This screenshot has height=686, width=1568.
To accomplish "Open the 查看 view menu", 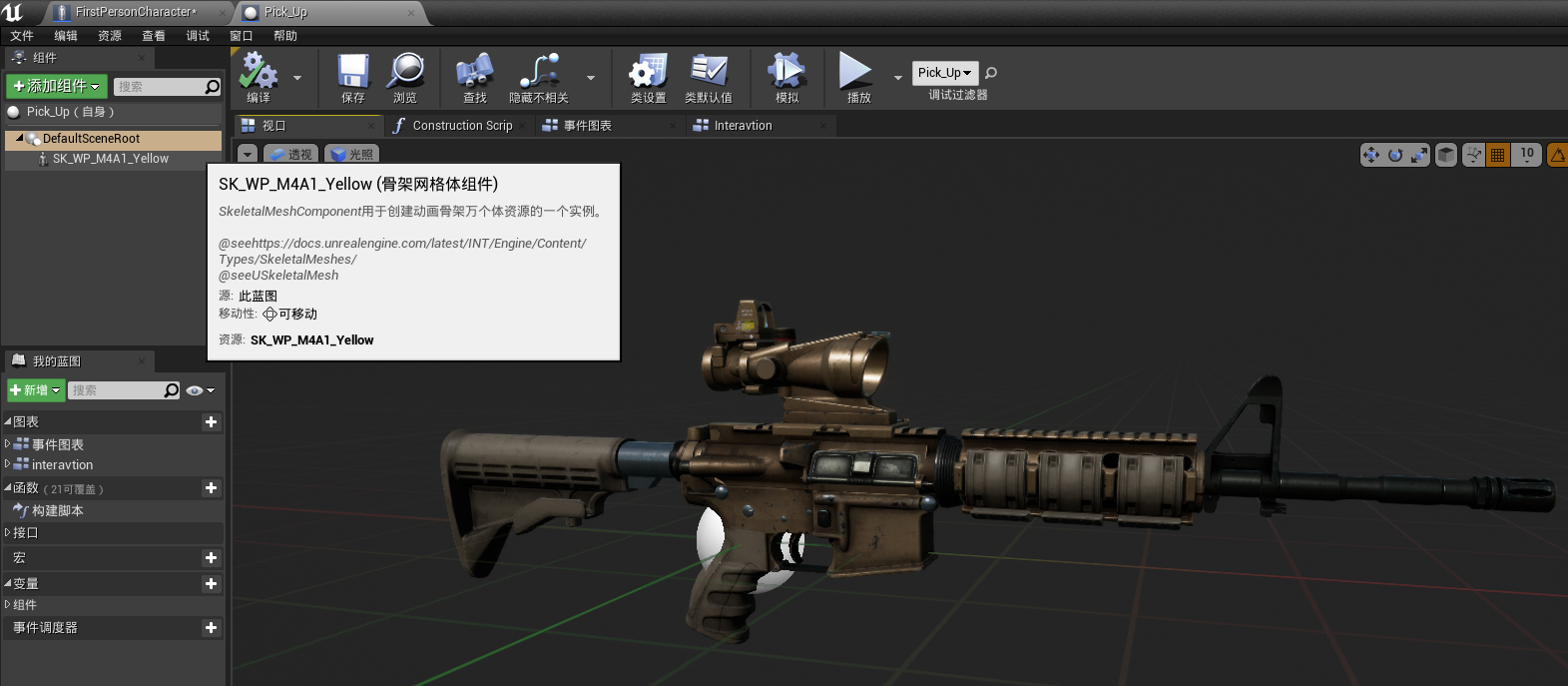I will click(154, 36).
